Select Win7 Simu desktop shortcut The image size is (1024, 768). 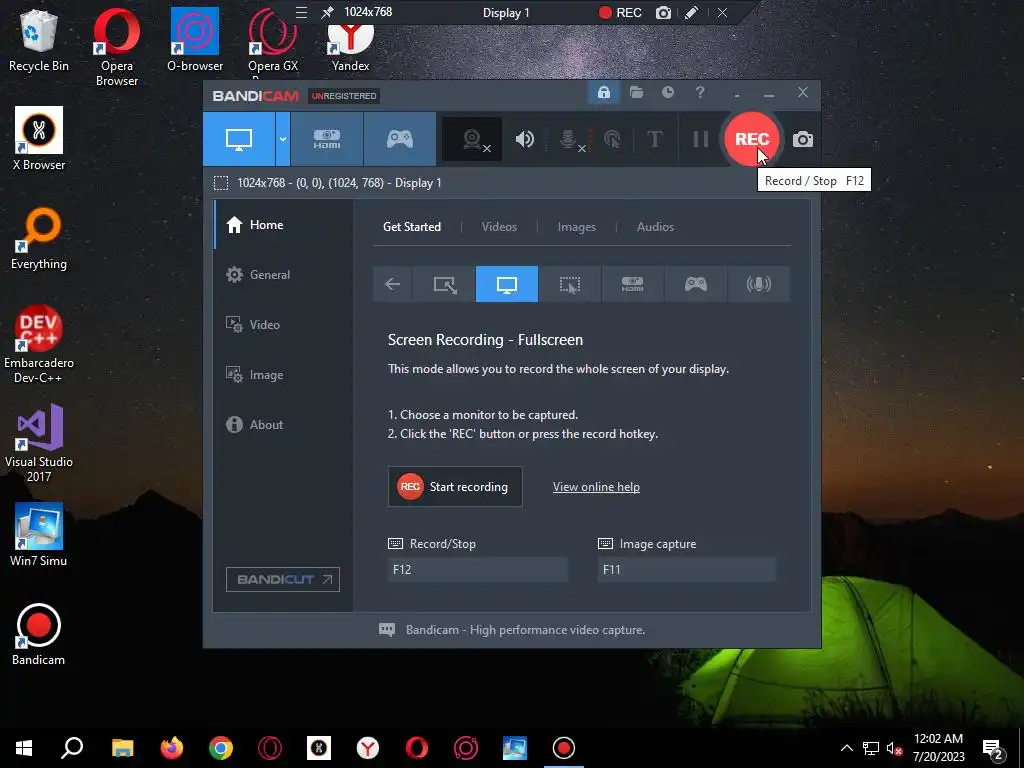pyautogui.click(x=39, y=534)
